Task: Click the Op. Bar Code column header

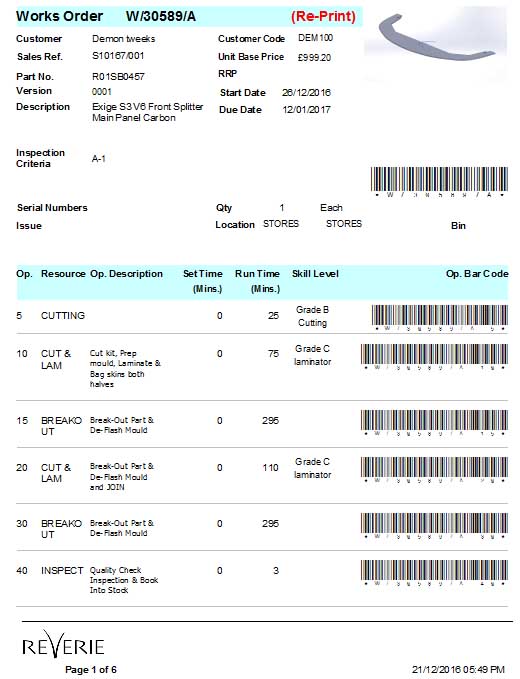Action: point(477,274)
